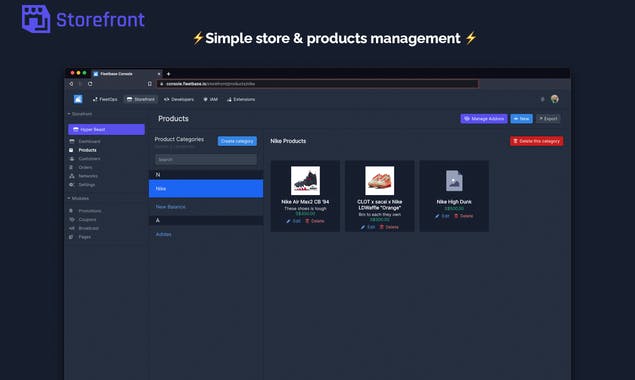635x380 pixels.
Task: Click the notifications bell icon in the navbar
Action: 543,99
